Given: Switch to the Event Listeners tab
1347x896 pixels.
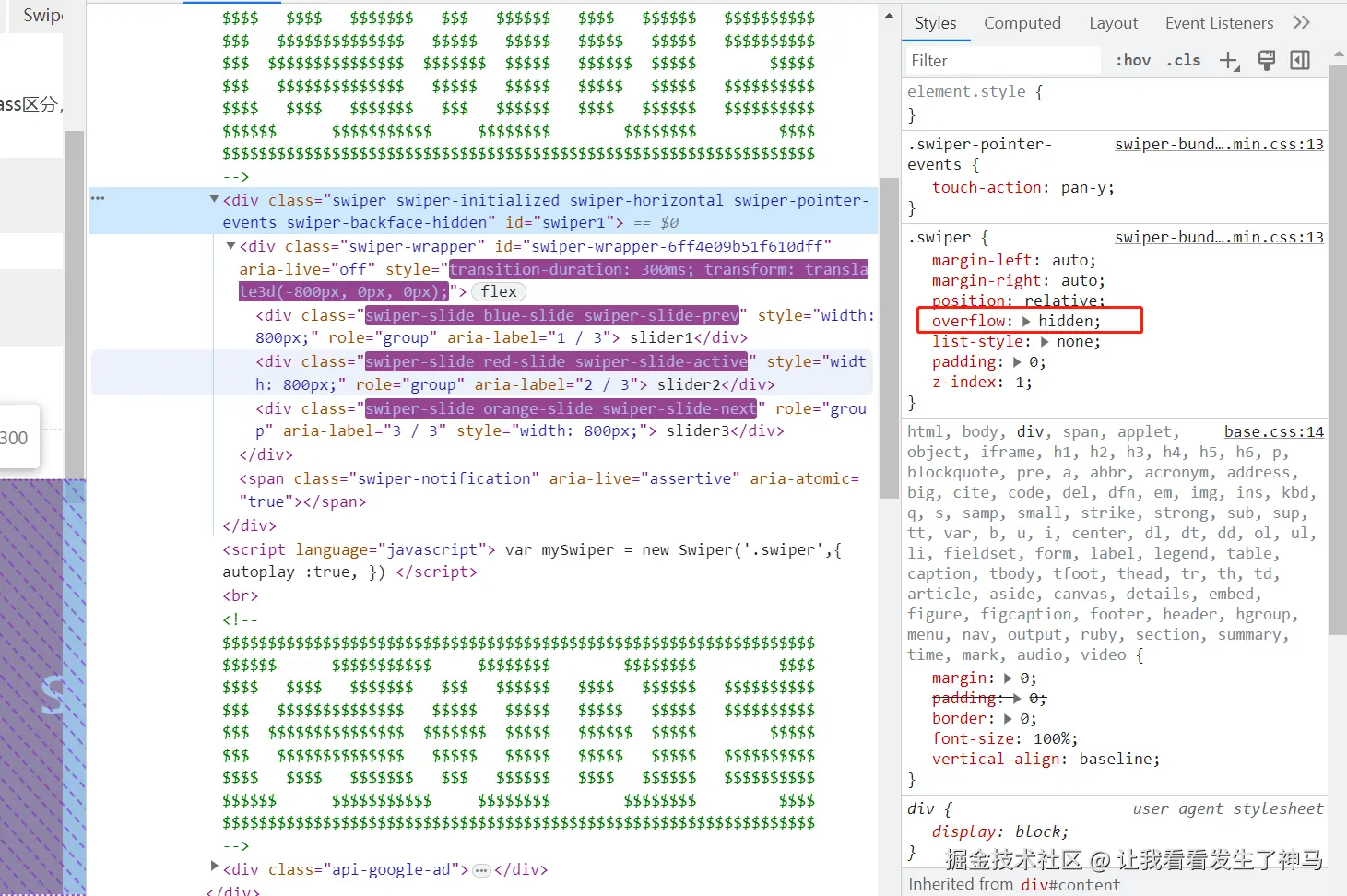Looking at the screenshot, I should [x=1219, y=23].
